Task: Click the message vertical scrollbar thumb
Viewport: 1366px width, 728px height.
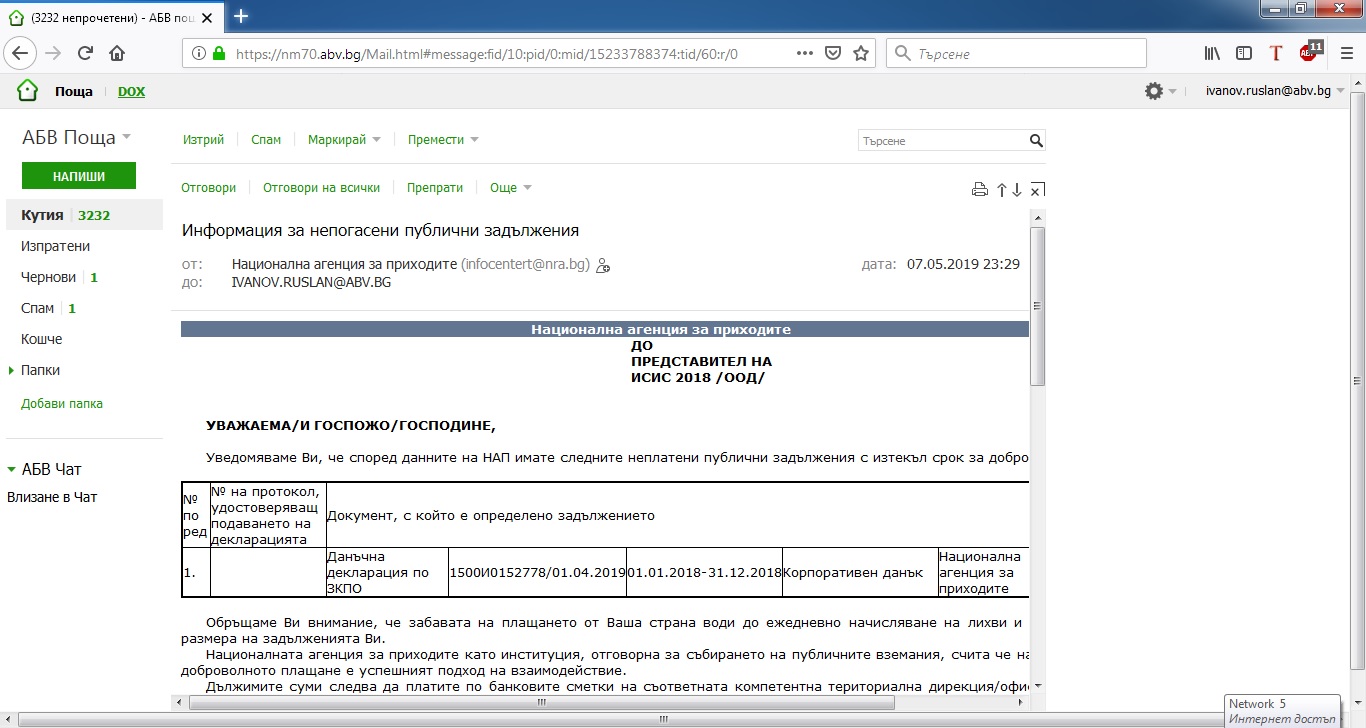Action: 1038,306
